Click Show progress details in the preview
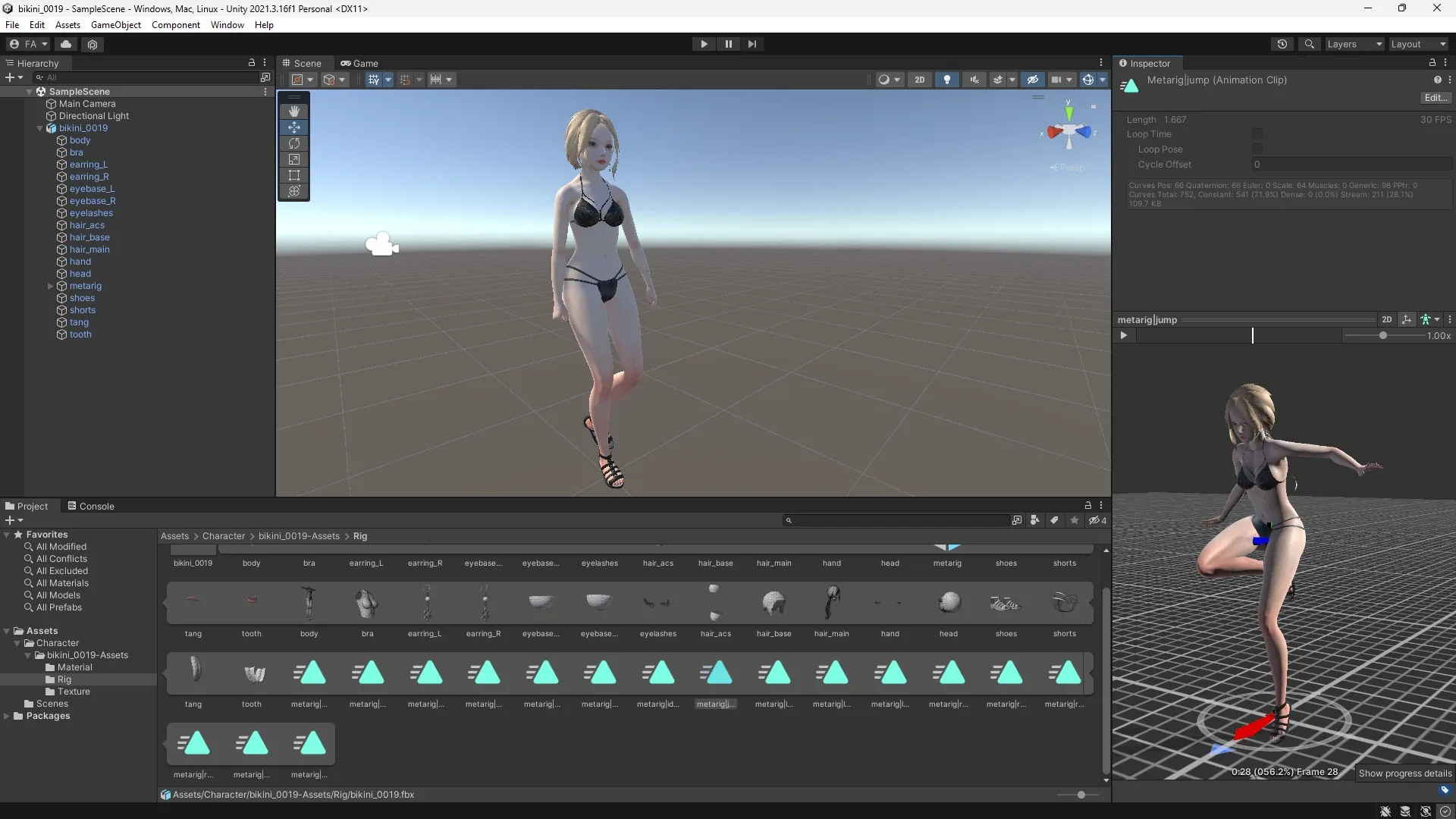This screenshot has width=1456, height=819. coord(1405,773)
